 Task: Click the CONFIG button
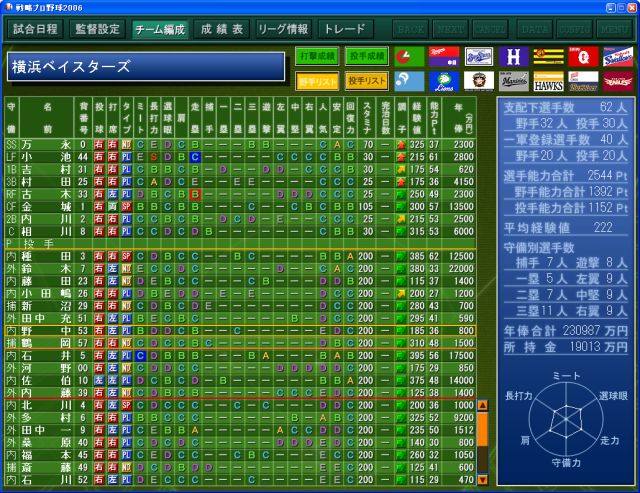574,29
